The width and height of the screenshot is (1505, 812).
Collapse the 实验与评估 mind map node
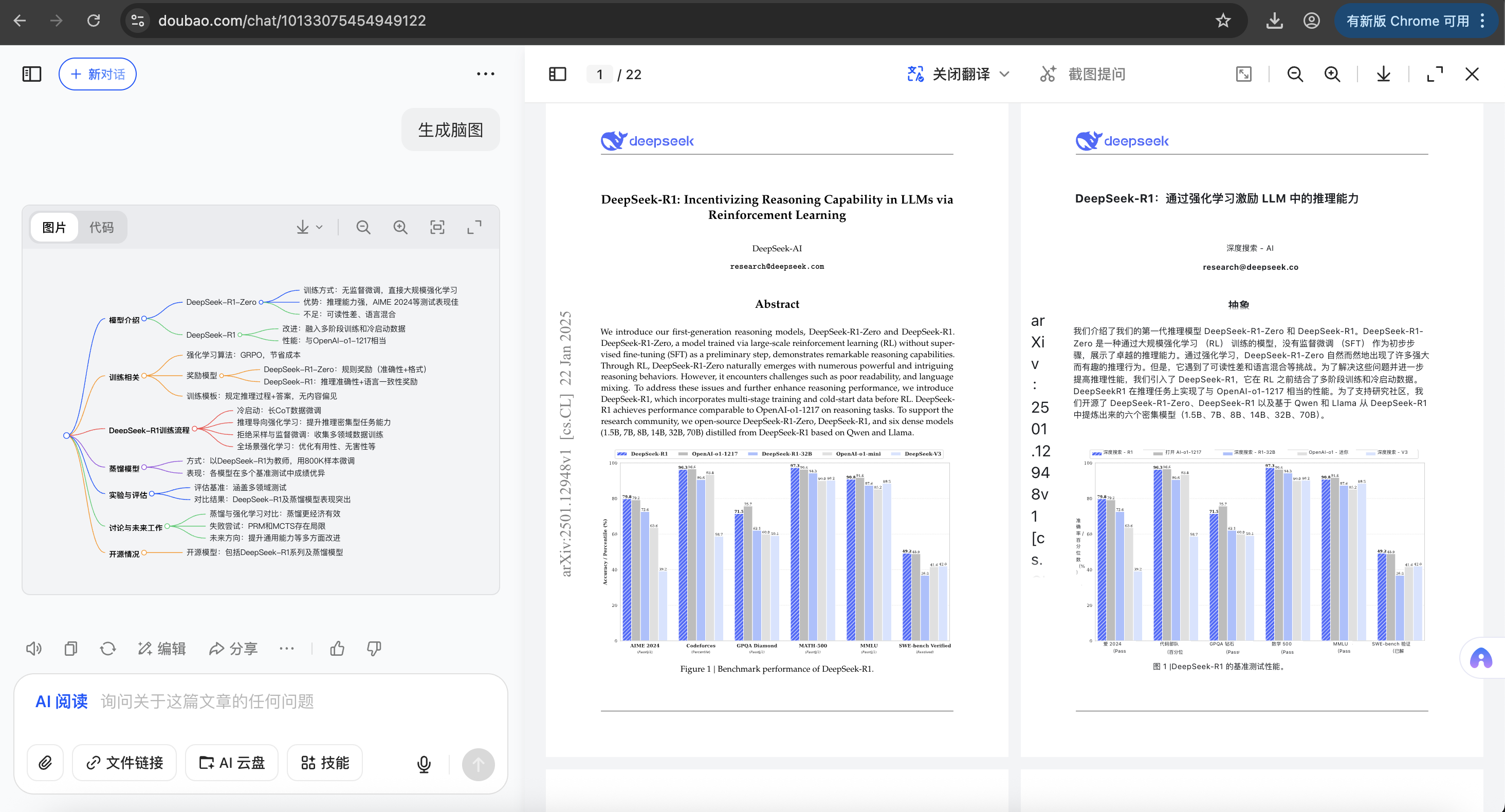(x=152, y=494)
